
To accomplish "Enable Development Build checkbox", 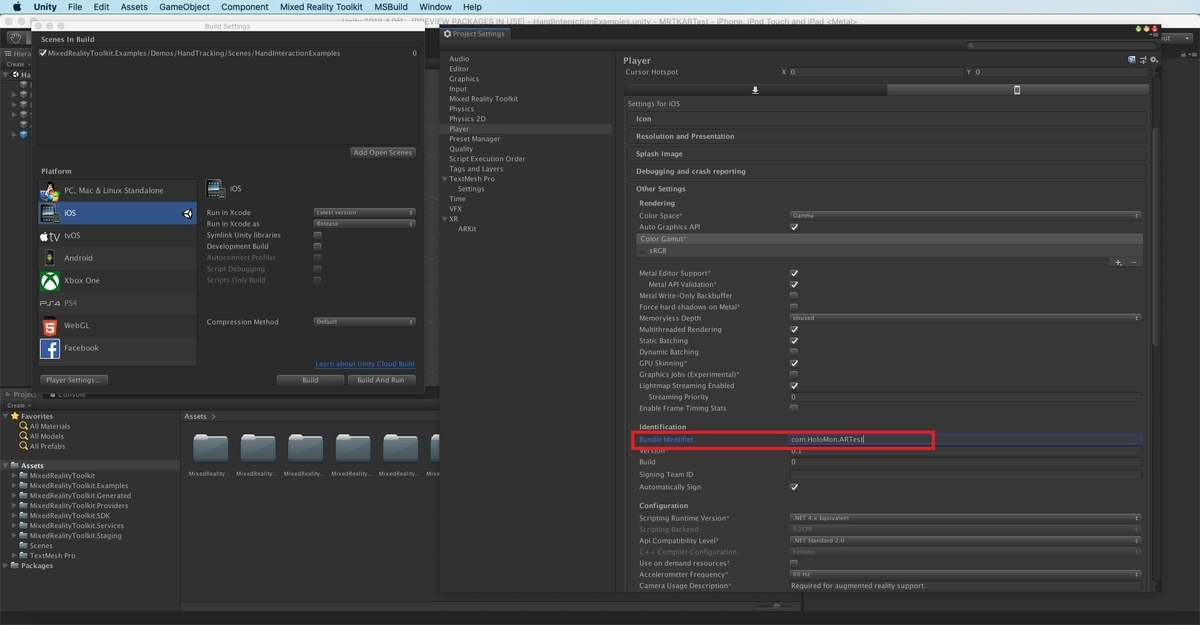I will (x=318, y=246).
